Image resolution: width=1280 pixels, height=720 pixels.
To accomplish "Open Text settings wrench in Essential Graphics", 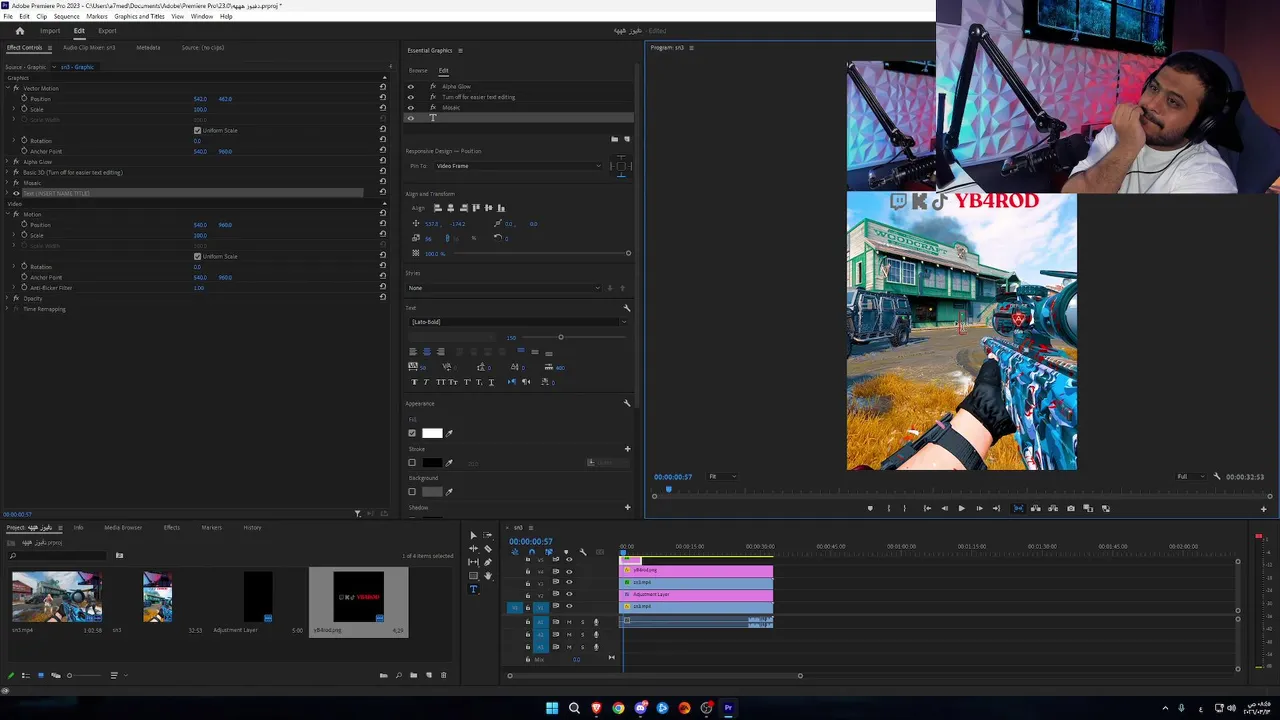I will click(x=627, y=308).
